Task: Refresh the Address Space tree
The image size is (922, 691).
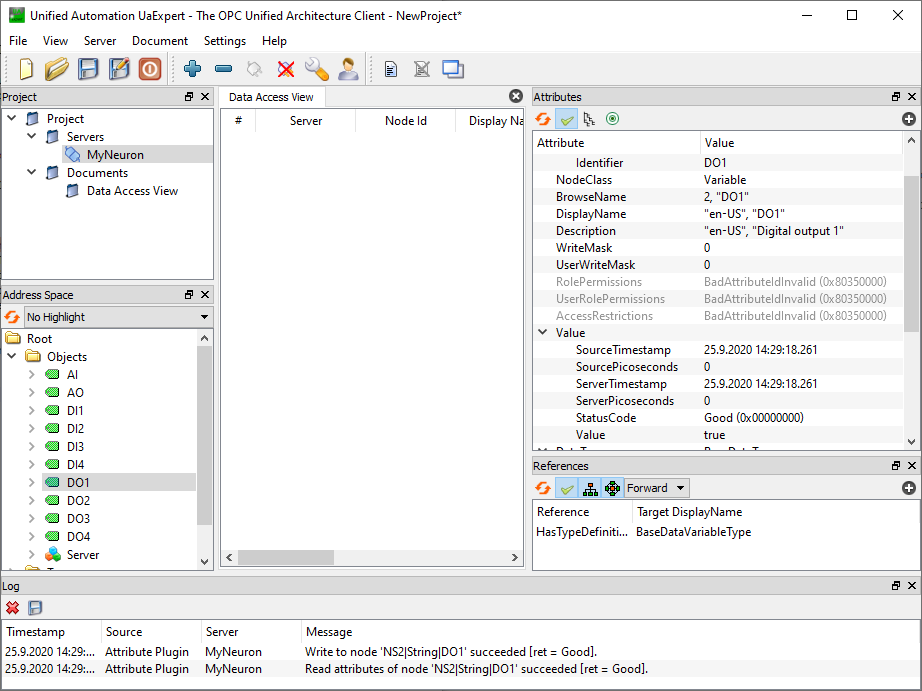Action: 12,317
